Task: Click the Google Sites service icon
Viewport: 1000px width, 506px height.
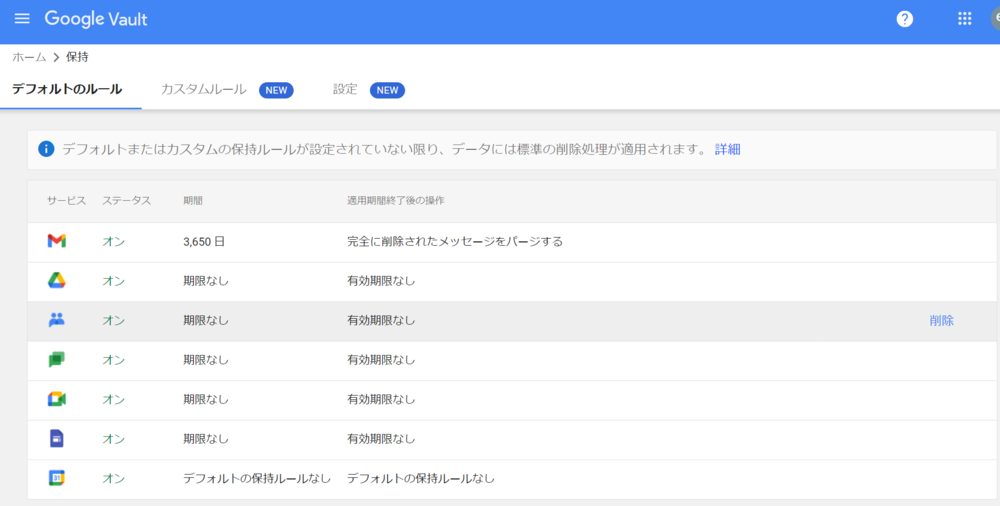Action: point(57,439)
